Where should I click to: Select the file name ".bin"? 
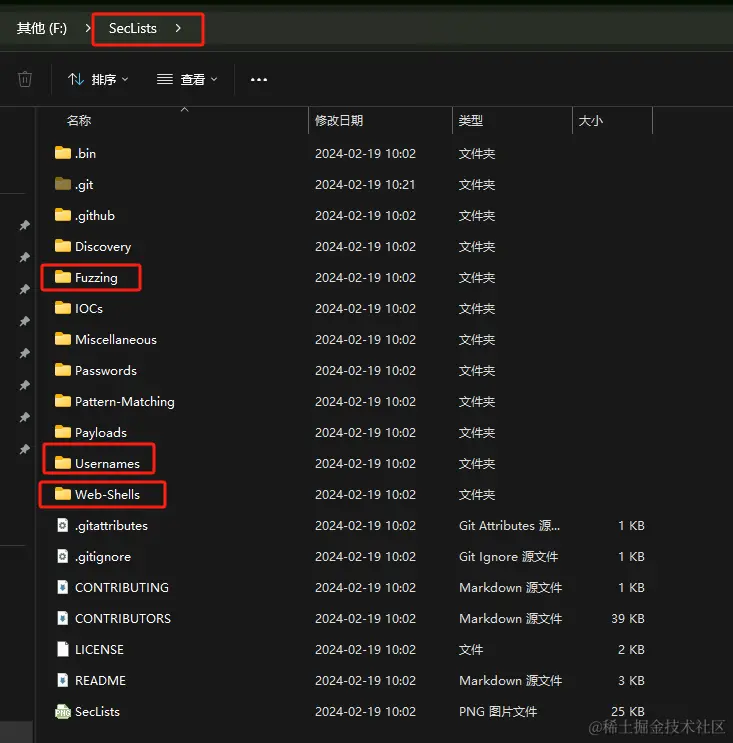[x=85, y=154]
